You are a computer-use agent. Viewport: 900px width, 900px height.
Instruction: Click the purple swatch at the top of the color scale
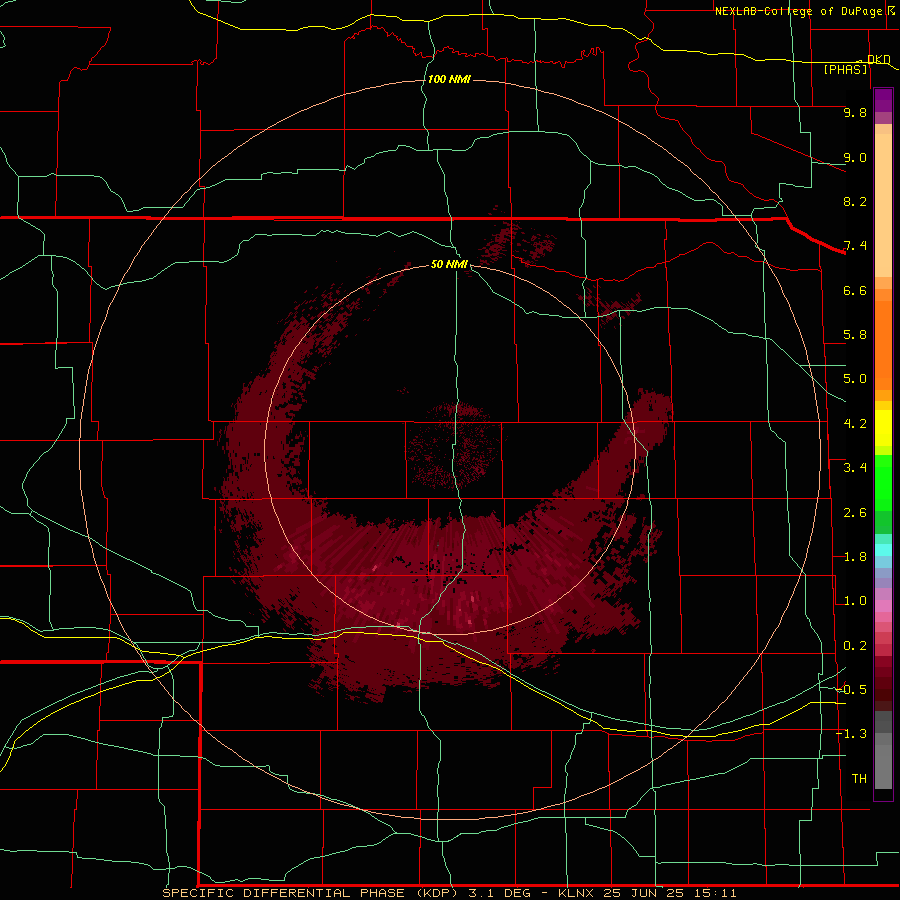(883, 100)
